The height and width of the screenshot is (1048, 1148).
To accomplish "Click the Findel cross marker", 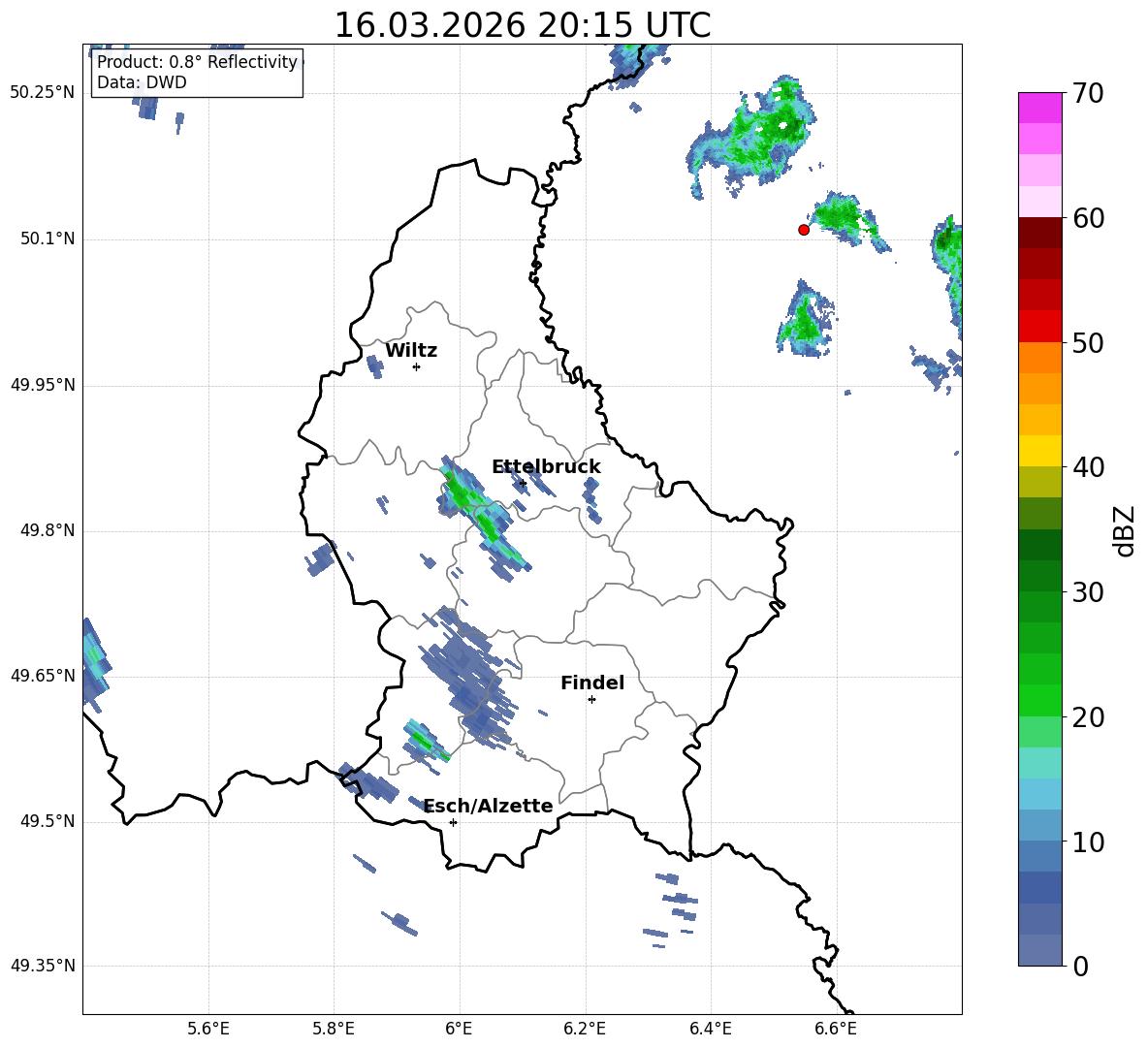I will pyautogui.click(x=591, y=700).
